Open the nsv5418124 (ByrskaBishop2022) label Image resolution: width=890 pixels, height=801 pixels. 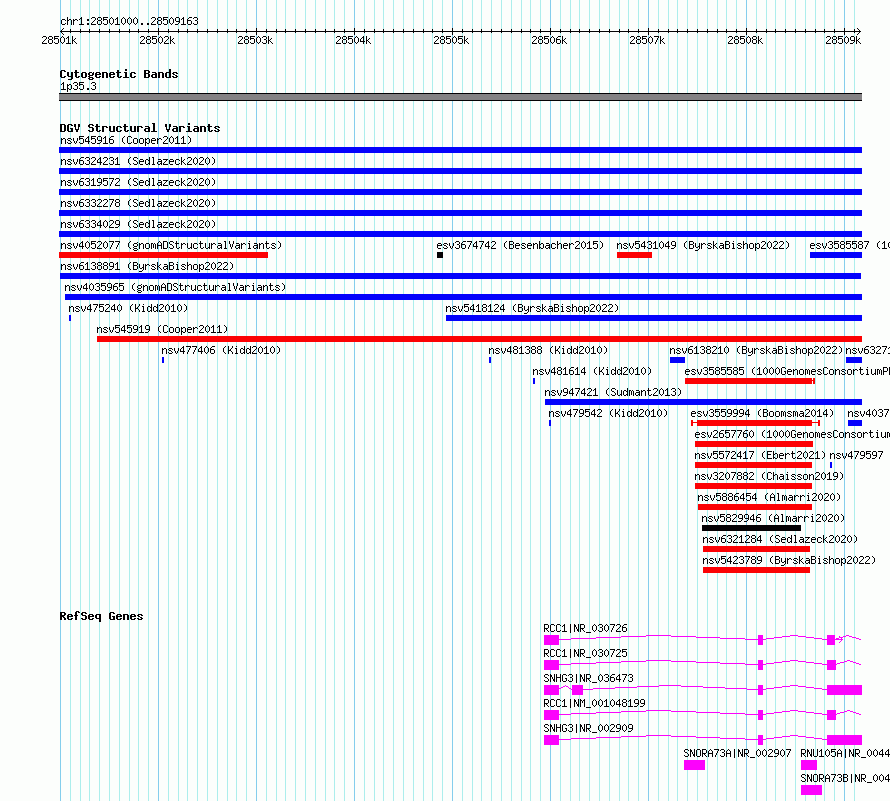[x=532, y=308]
